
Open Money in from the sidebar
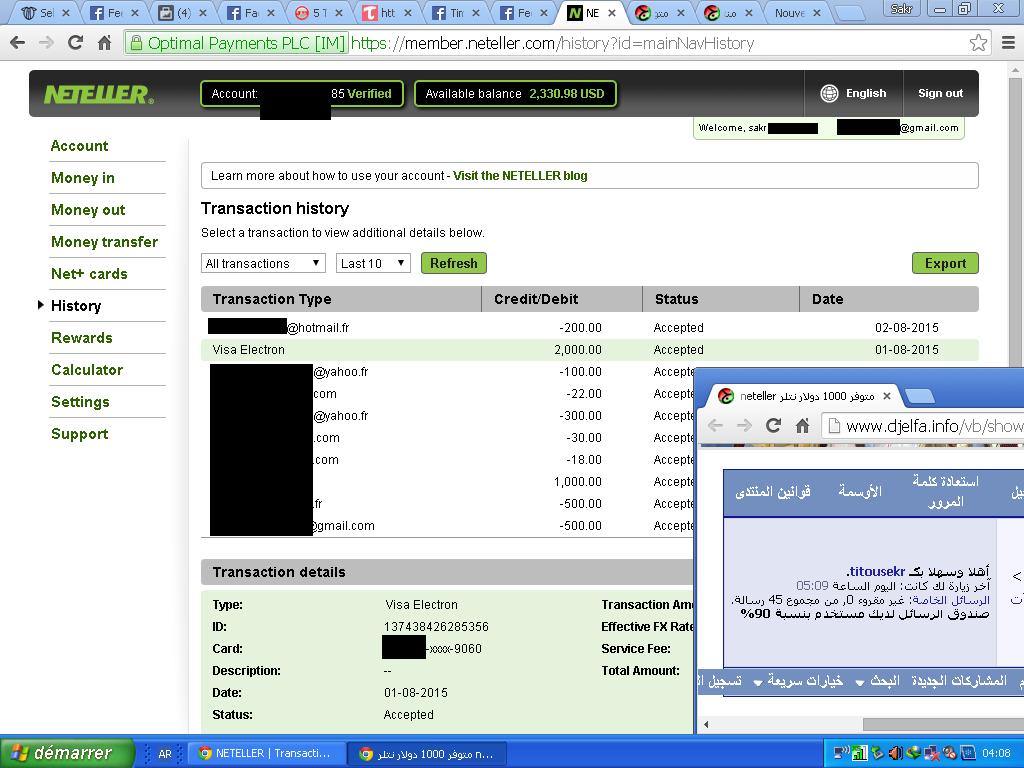[x=83, y=178]
